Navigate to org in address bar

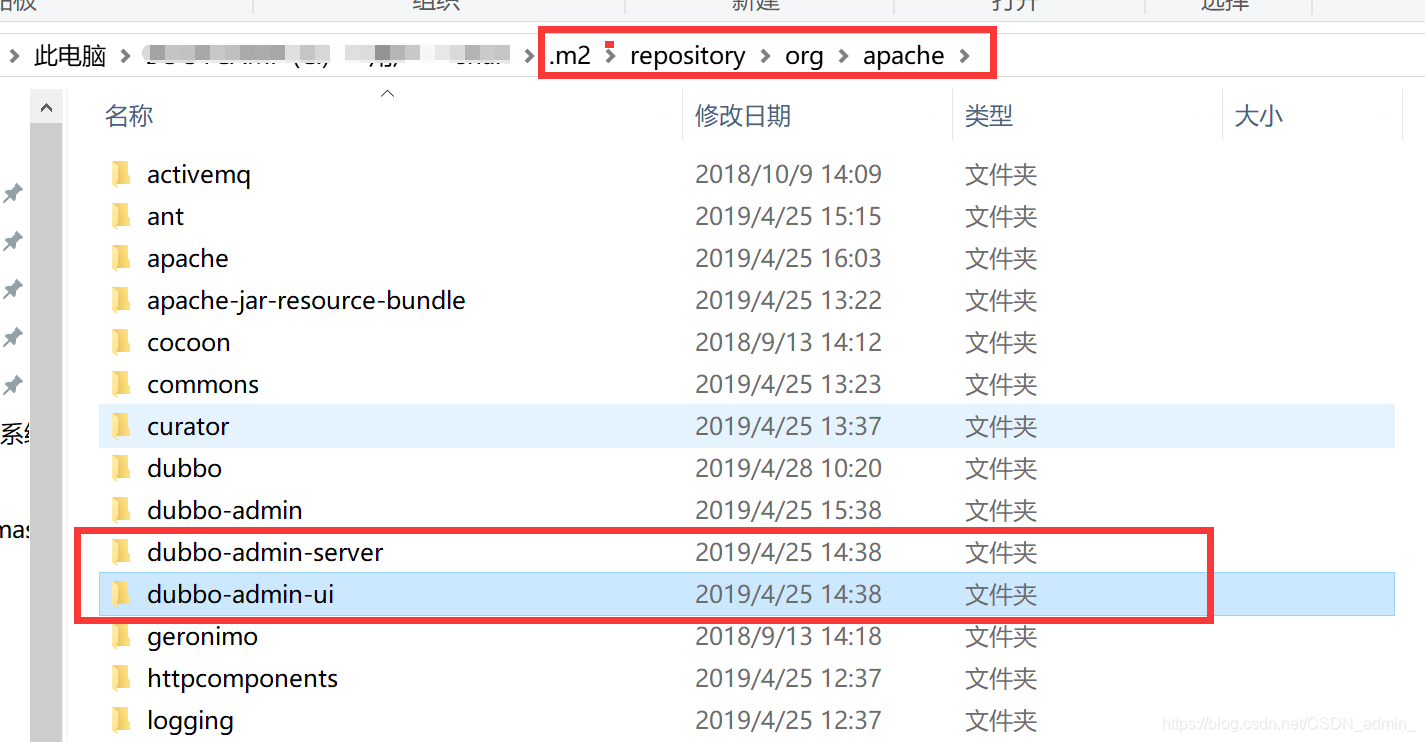coord(804,56)
